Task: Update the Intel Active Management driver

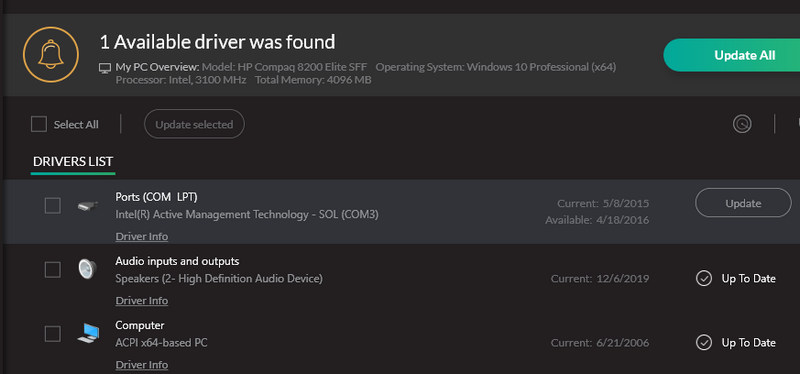Action: click(743, 203)
